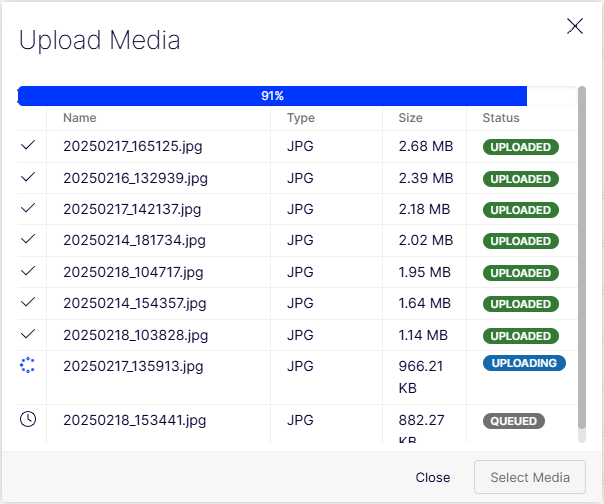The height and width of the screenshot is (504, 604).
Task: Click the 91% upload progress bar
Action: tap(297, 96)
